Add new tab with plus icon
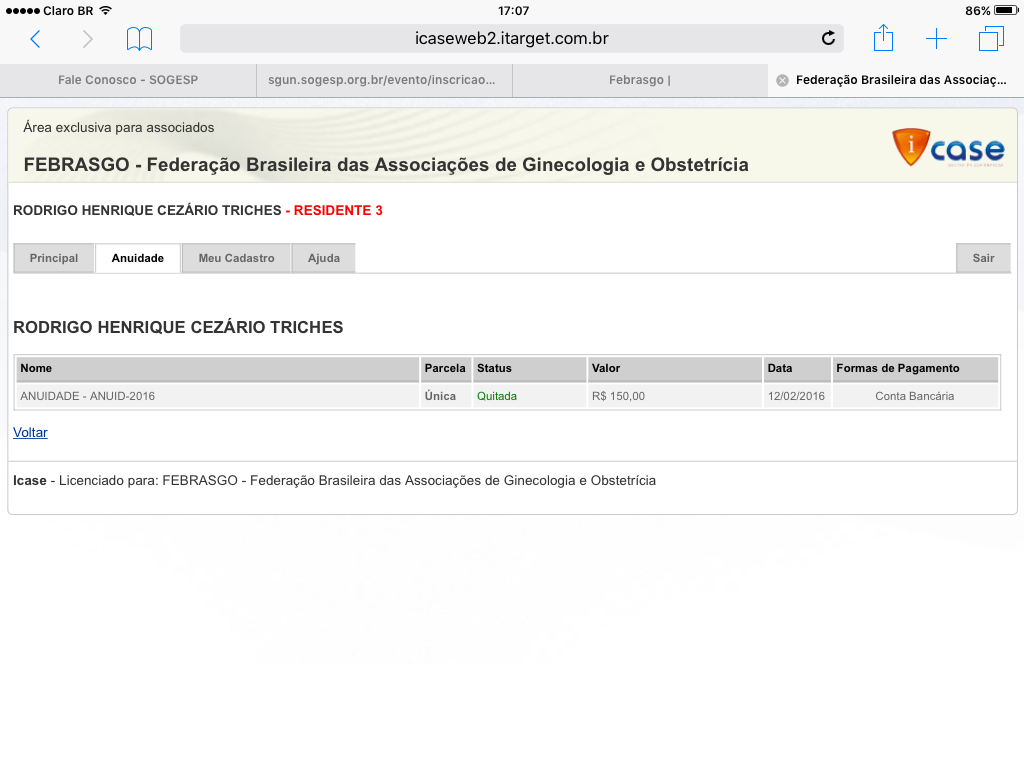1024x768 pixels. (936, 39)
